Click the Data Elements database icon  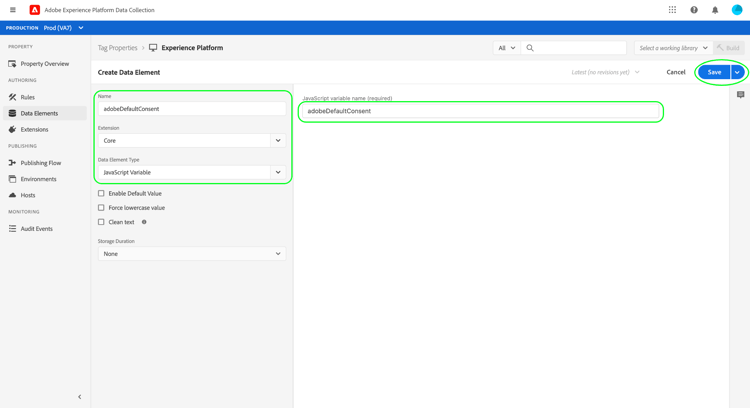(12, 113)
